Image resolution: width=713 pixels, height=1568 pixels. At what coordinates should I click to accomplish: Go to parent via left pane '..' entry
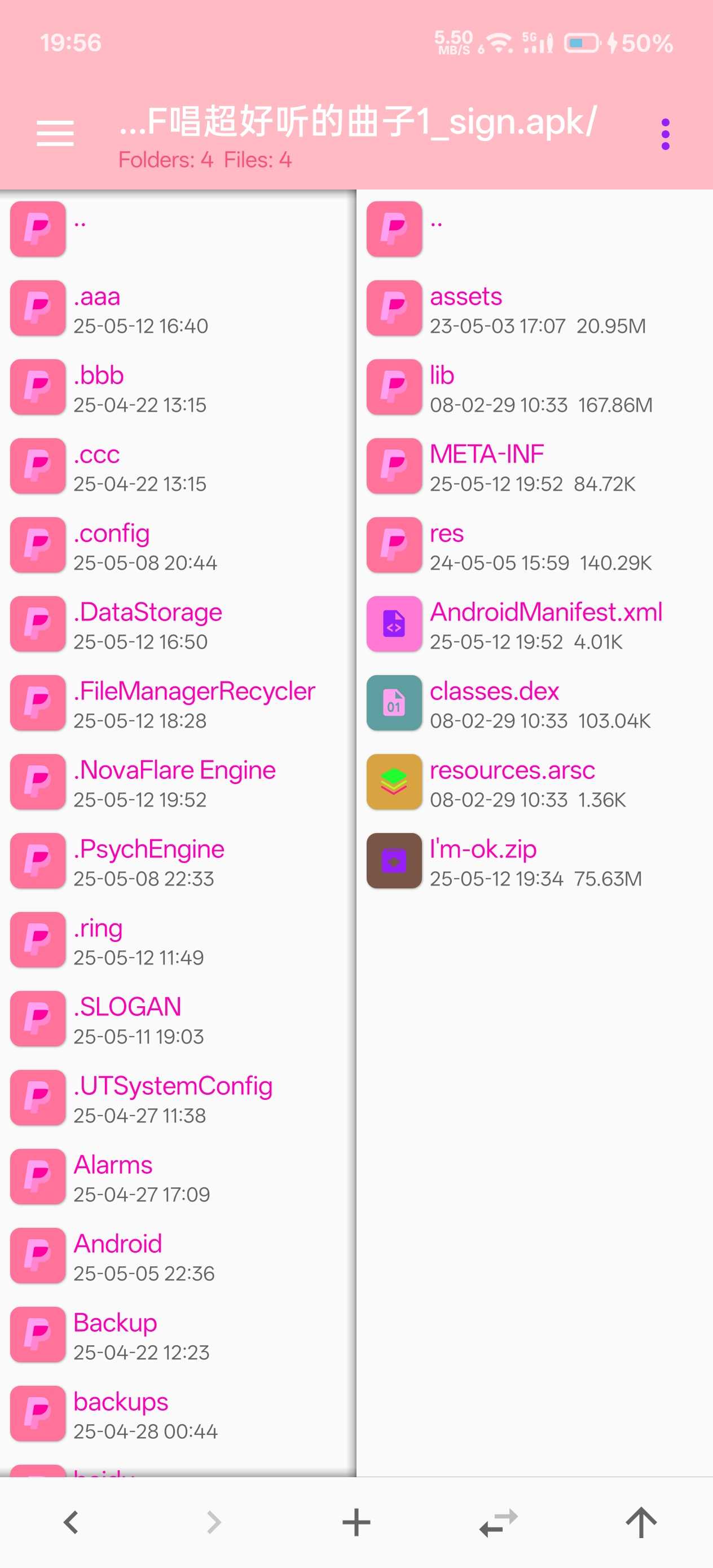point(178,229)
